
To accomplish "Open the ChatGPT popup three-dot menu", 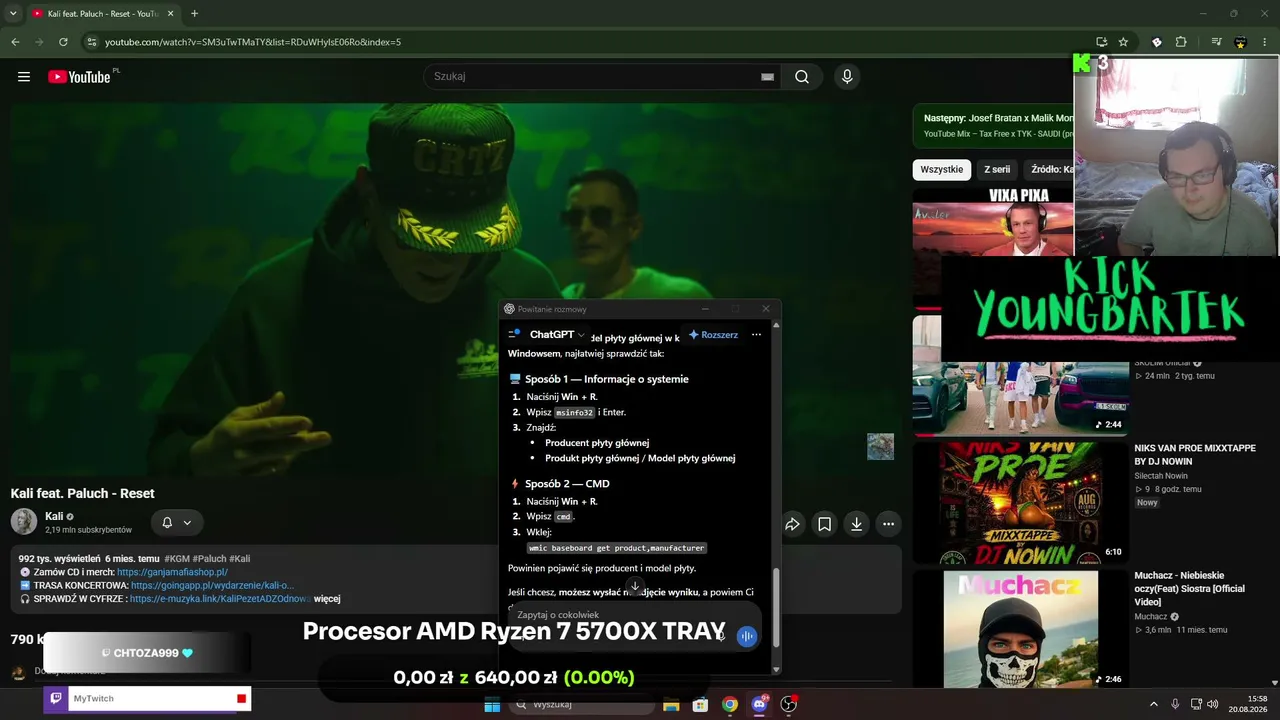I will (756, 335).
